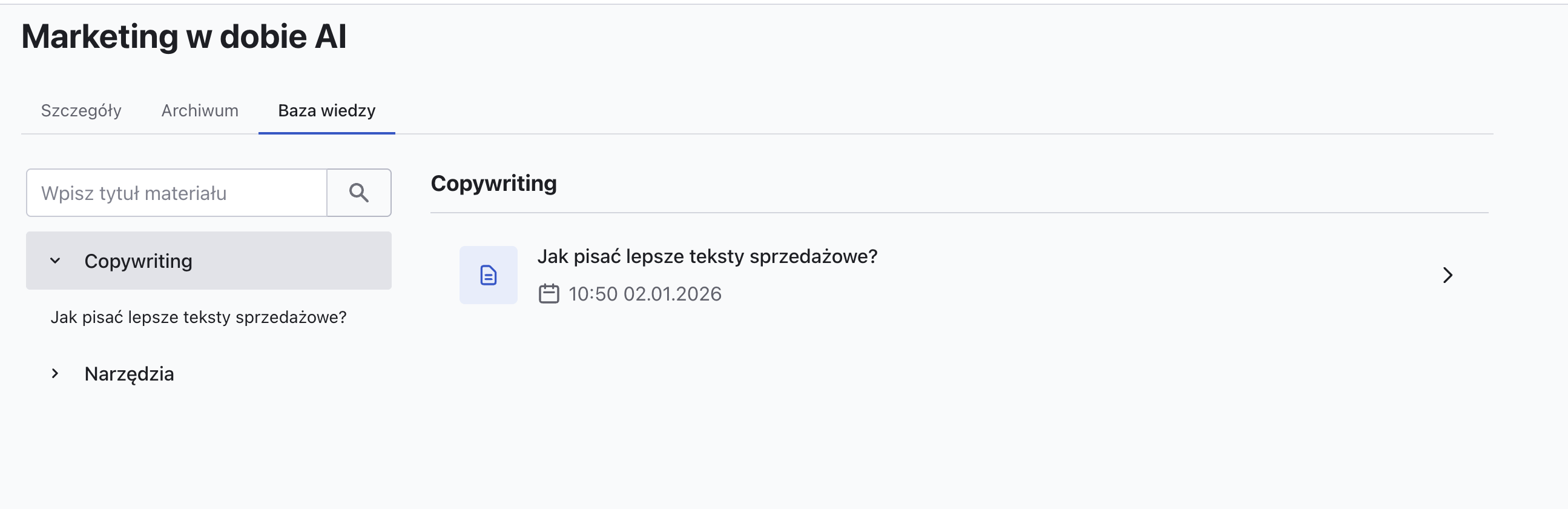This screenshot has width=1568, height=509.
Task: Click the divider line under Copywriting heading
Action: [959, 213]
